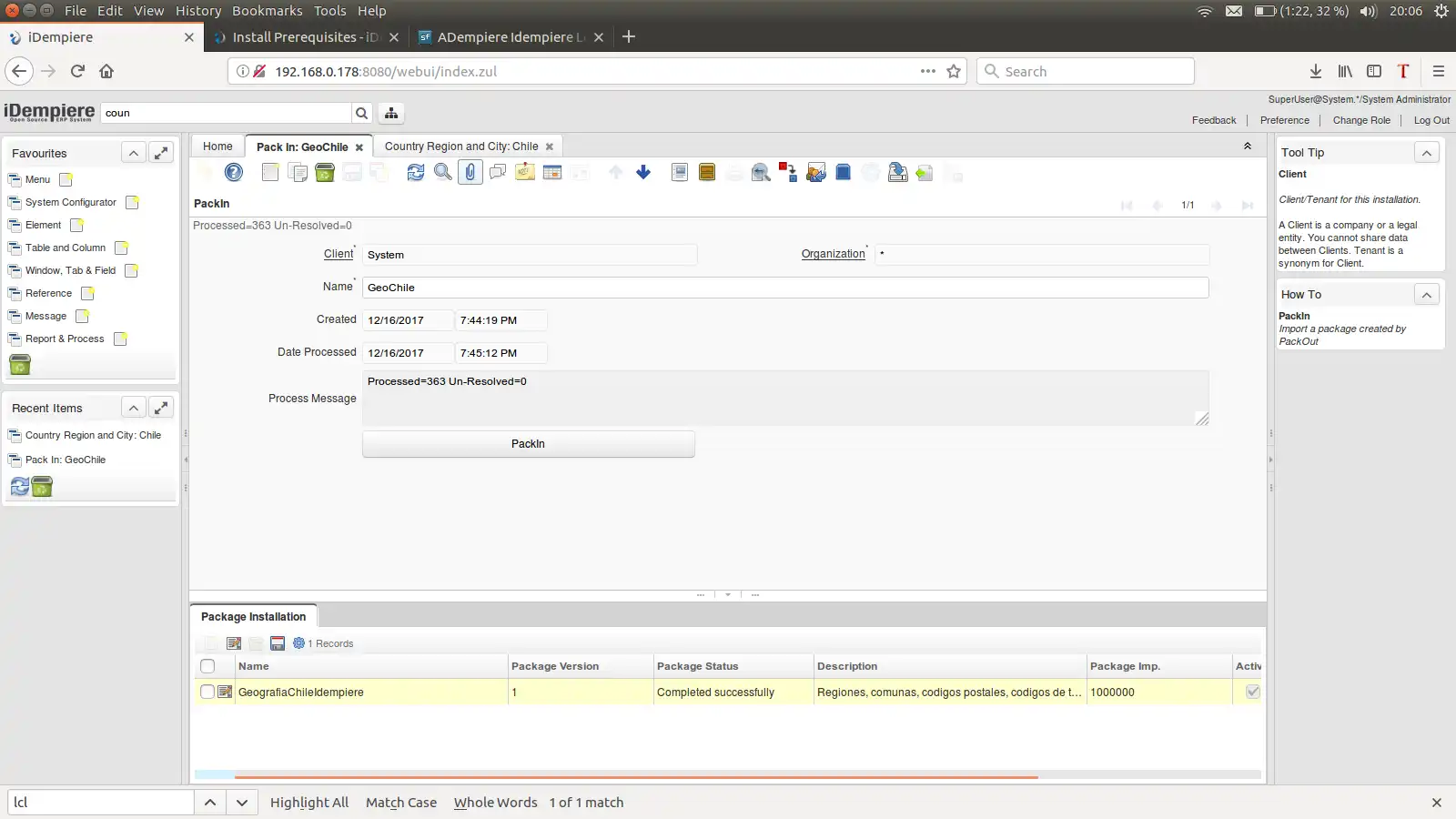Open the Check Requests icon

(x=816, y=172)
